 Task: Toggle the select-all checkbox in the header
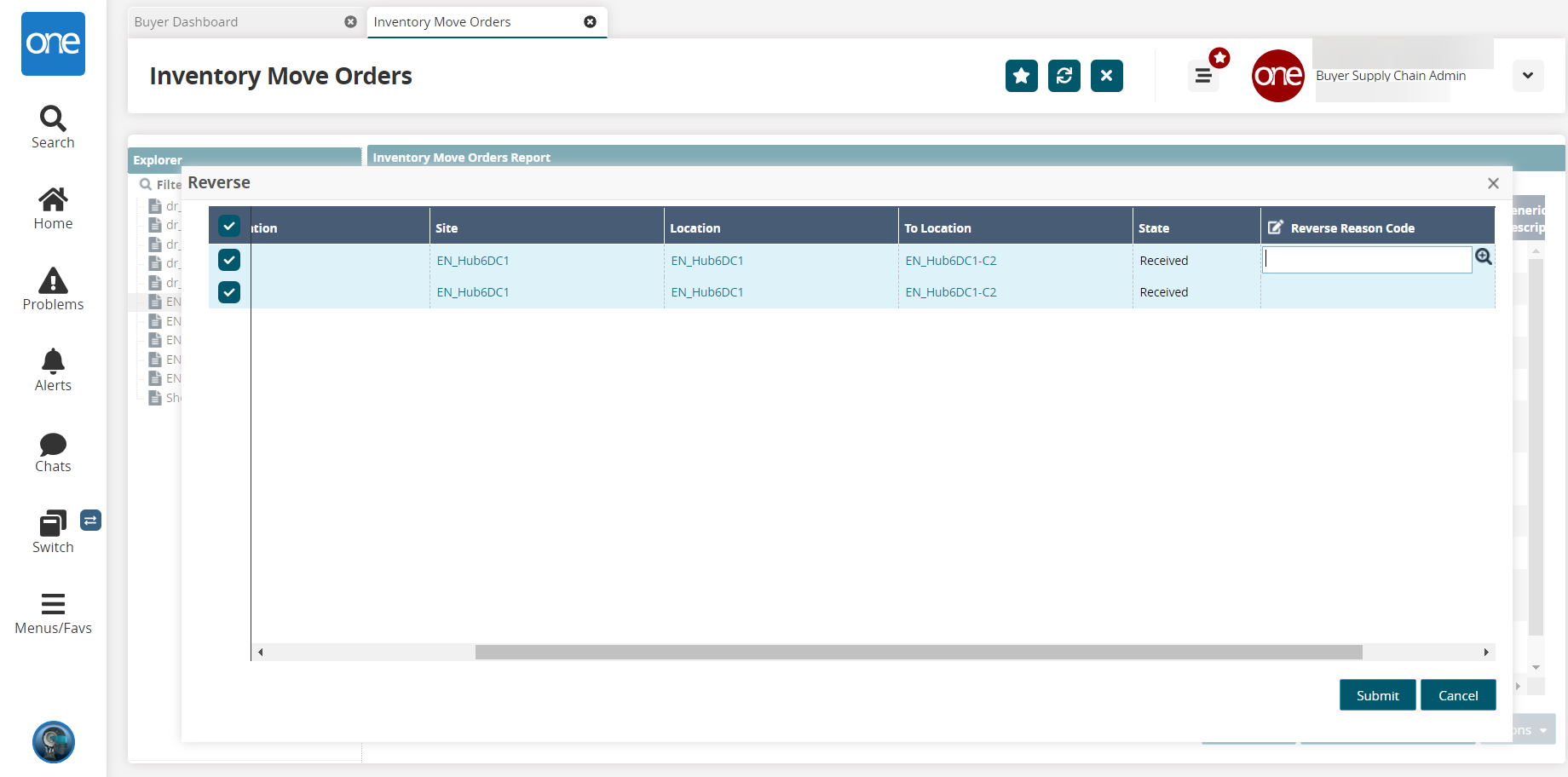[x=229, y=226]
